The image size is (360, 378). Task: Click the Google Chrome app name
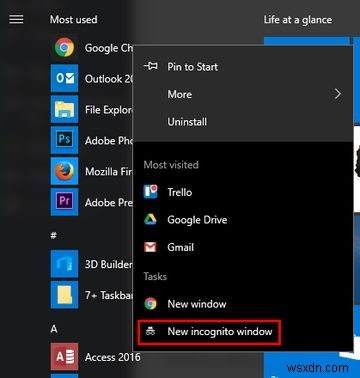[109, 48]
